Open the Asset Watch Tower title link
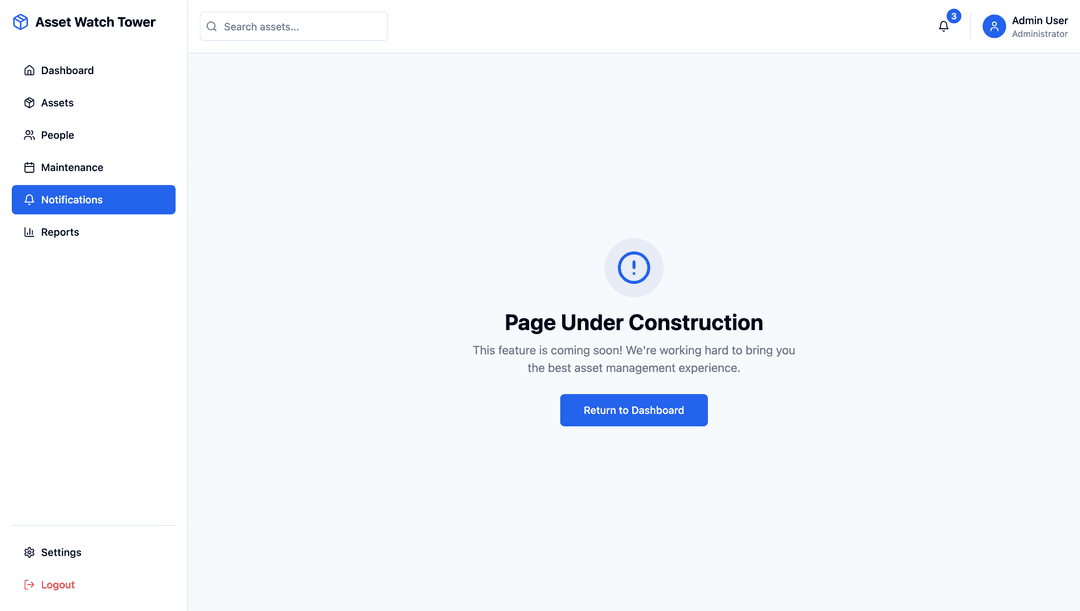This screenshot has width=1080, height=611. [x=95, y=22]
